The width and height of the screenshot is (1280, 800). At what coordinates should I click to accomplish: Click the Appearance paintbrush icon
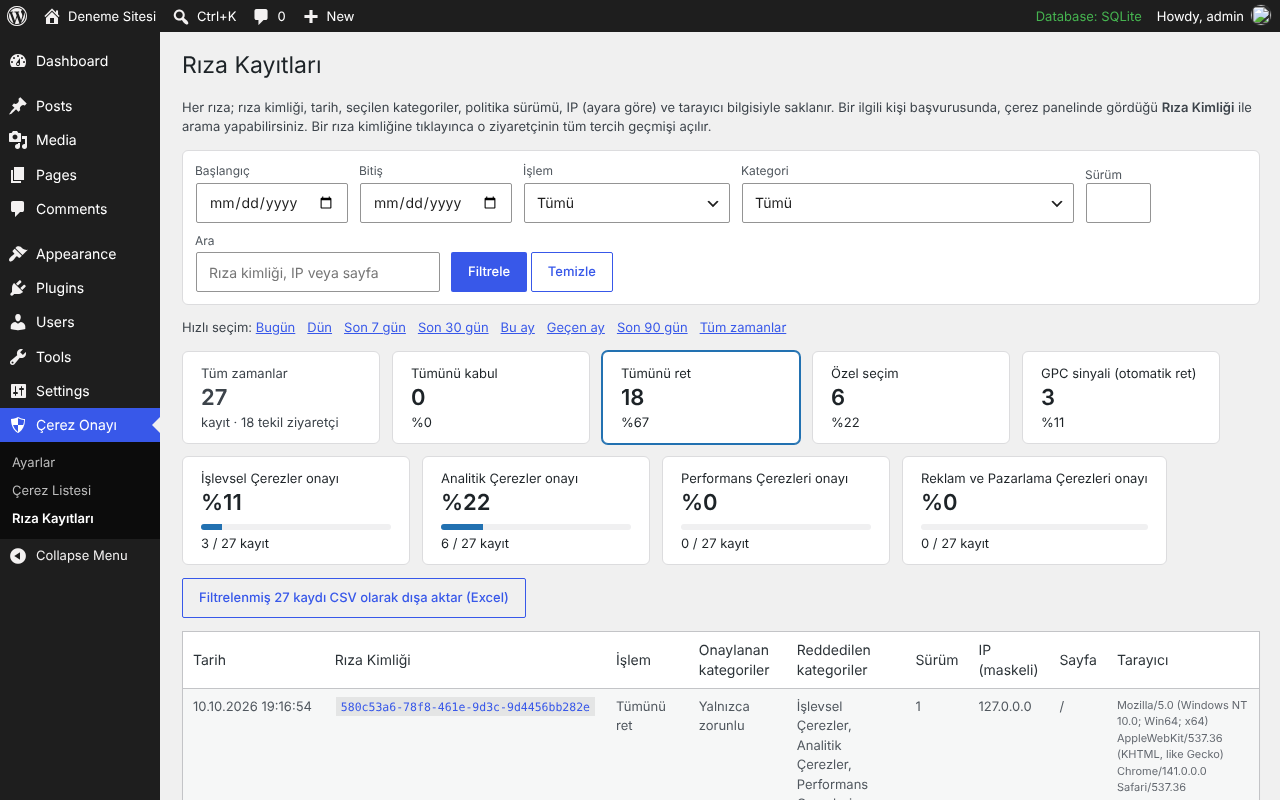18,254
